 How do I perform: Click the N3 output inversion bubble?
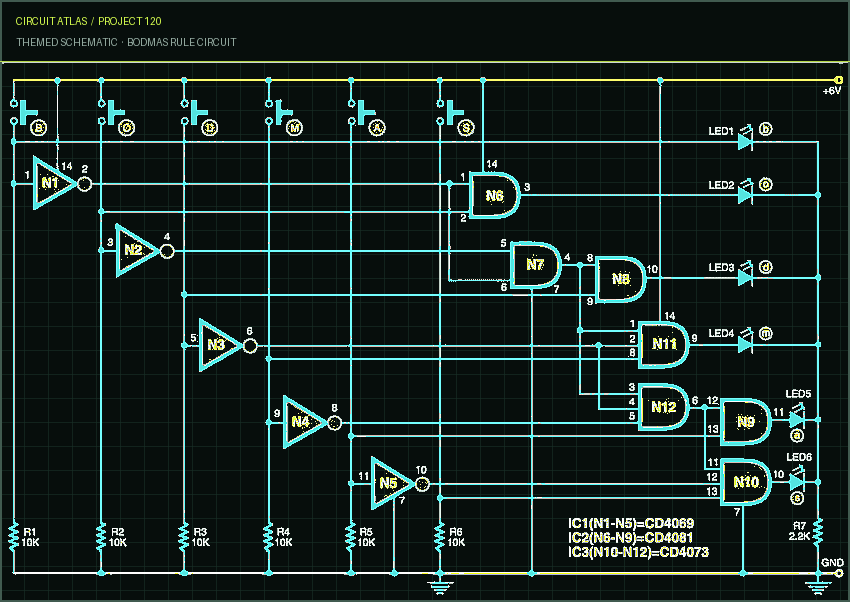click(250, 346)
